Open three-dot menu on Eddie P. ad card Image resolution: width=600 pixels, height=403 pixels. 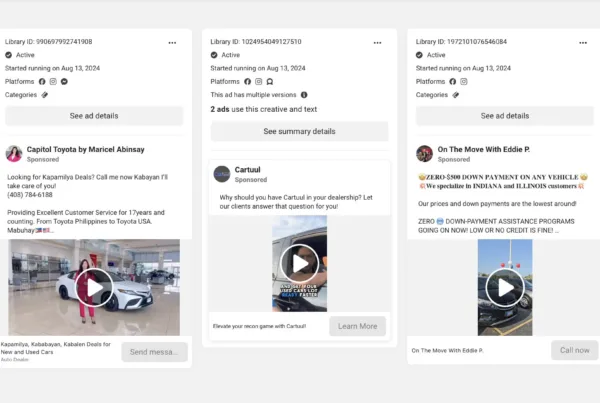pos(583,43)
